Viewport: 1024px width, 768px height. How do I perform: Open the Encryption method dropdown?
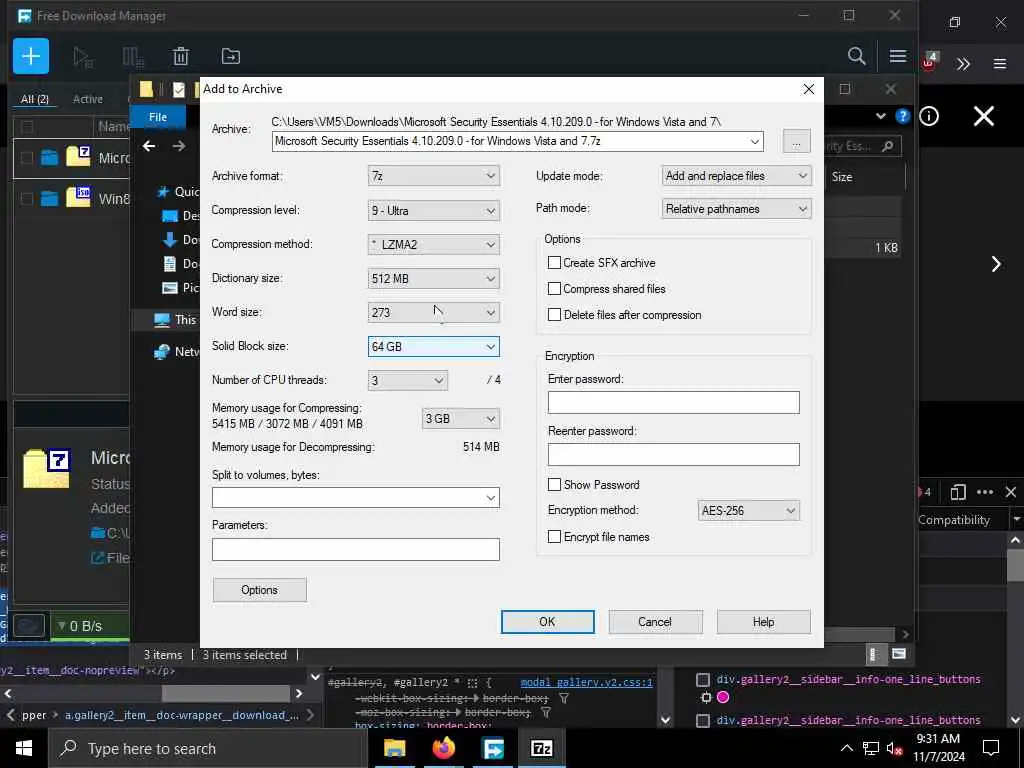pyautogui.click(x=748, y=511)
